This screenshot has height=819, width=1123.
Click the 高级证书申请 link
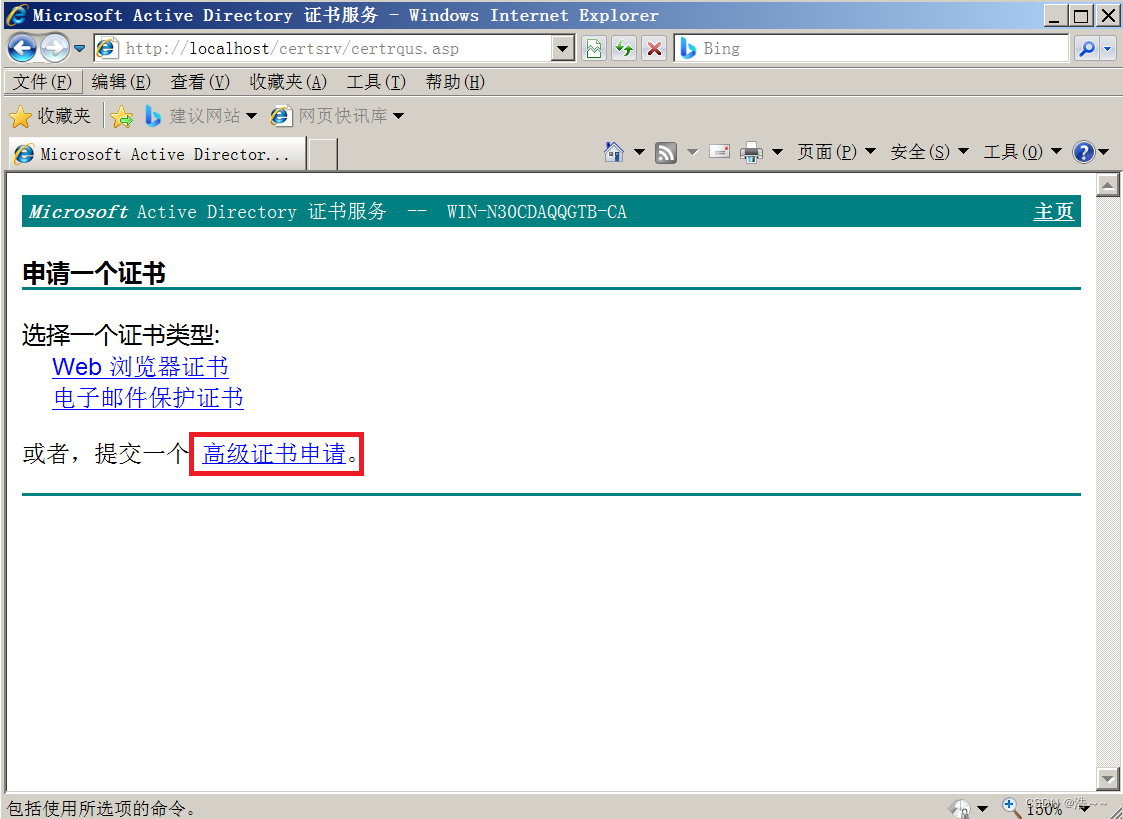click(274, 453)
